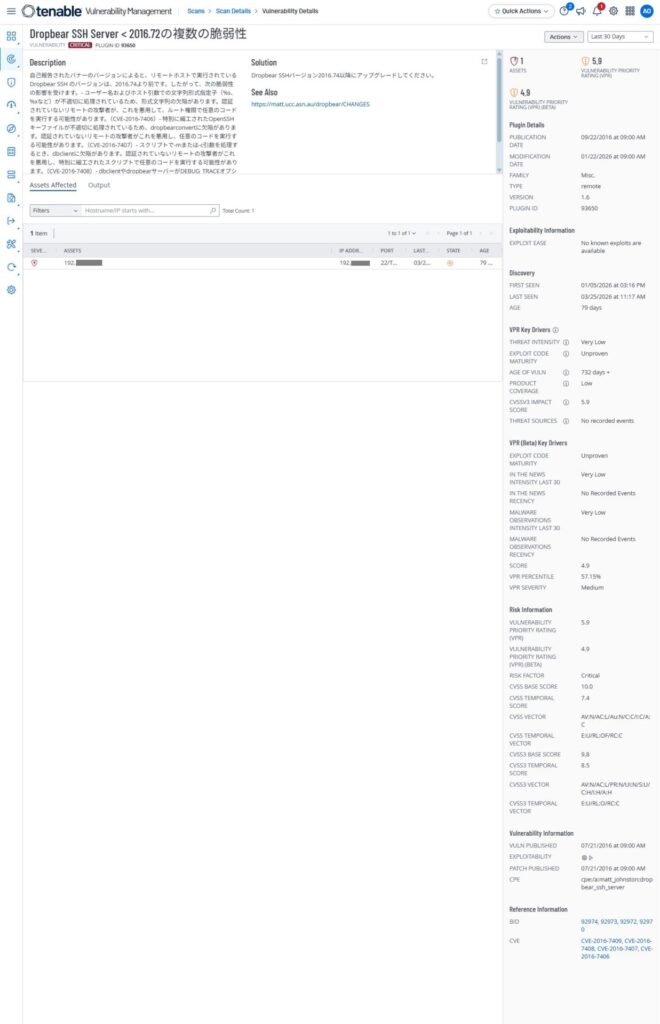Open the Quick Actions dropdown
Viewport: 660px width, 1024px height.
pyautogui.click(x=522, y=11)
